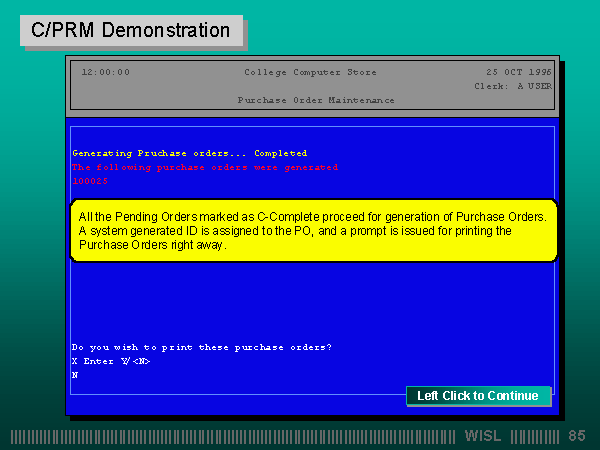600x450 pixels.
Task: Click the WISL label in footer
Action: [485, 437]
